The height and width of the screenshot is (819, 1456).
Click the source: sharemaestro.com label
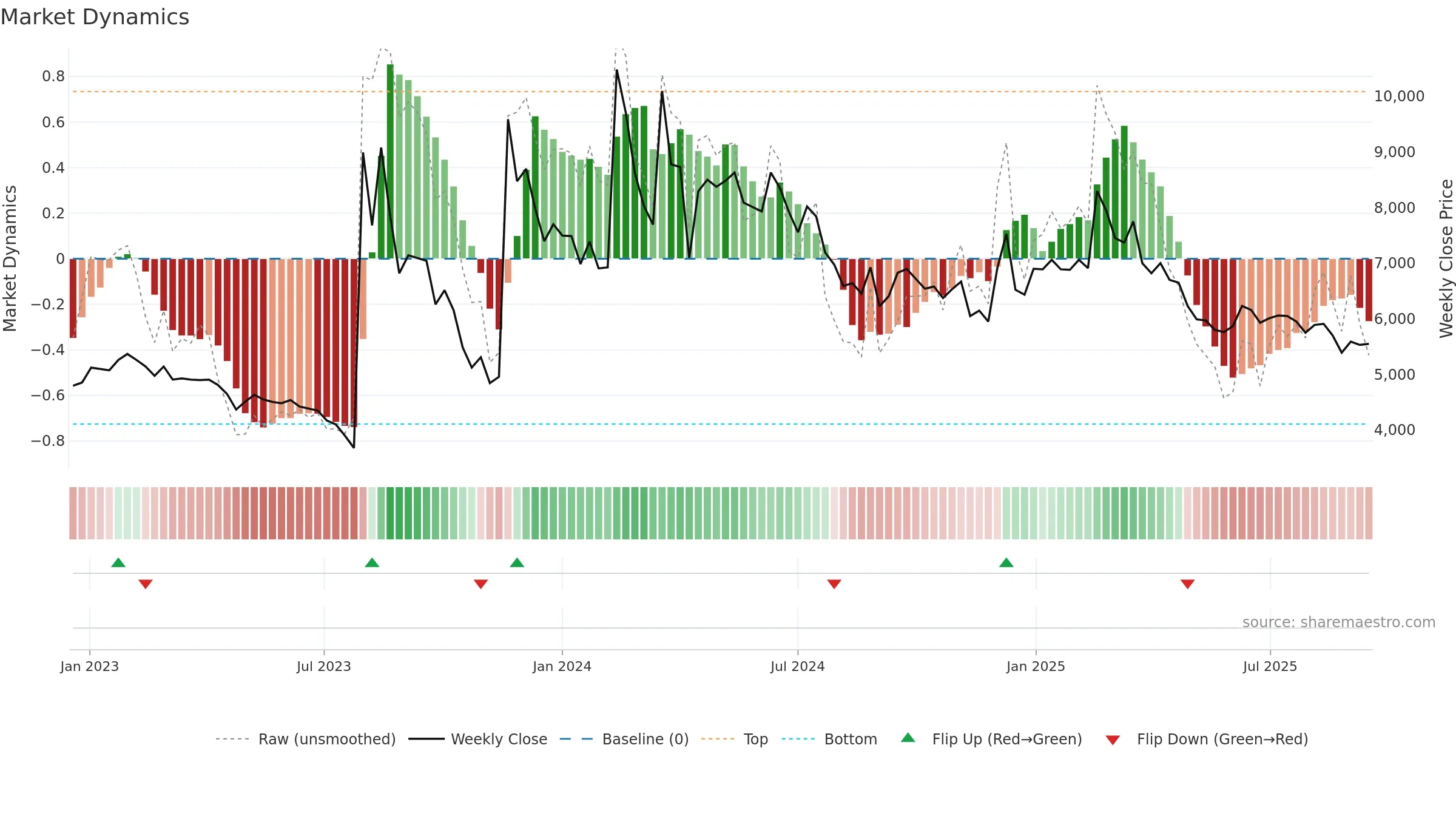(x=1339, y=622)
